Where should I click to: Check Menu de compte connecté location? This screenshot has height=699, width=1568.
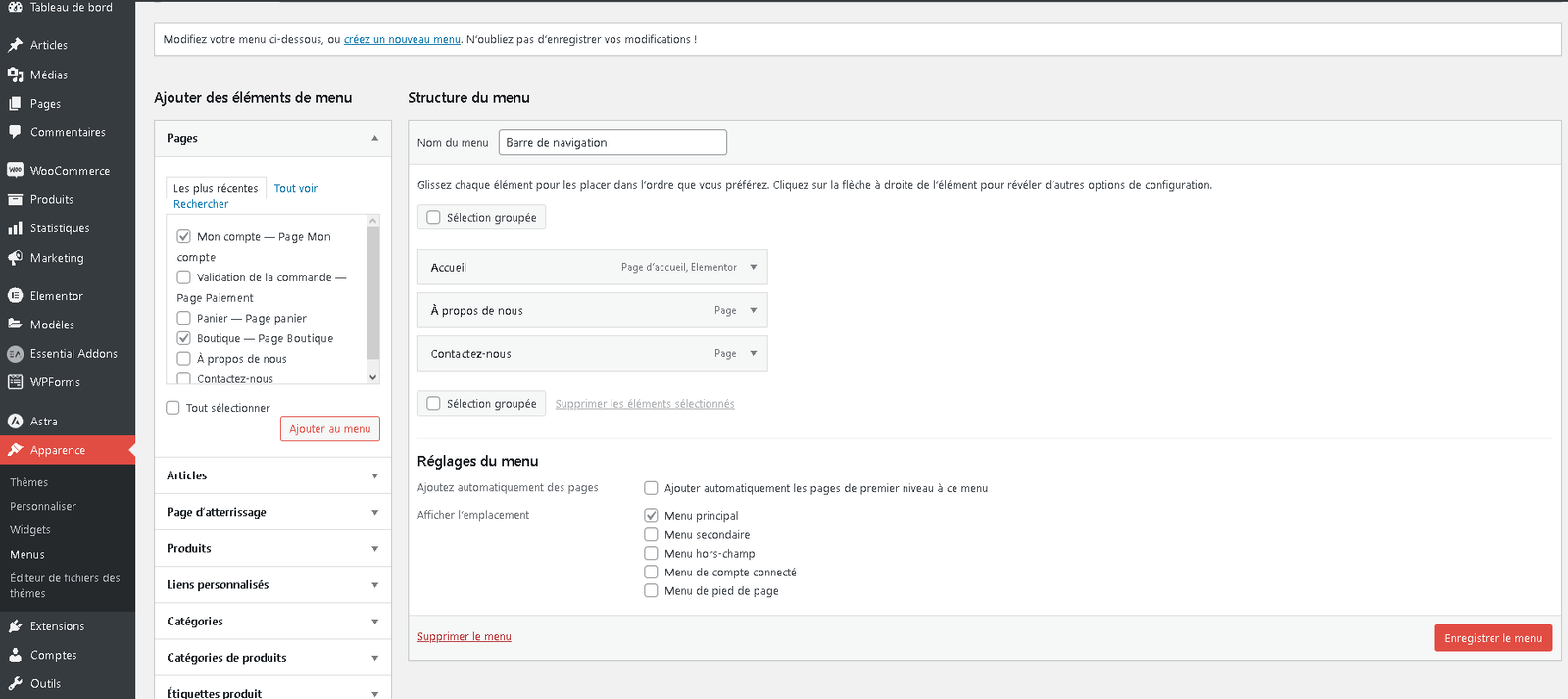point(651,572)
